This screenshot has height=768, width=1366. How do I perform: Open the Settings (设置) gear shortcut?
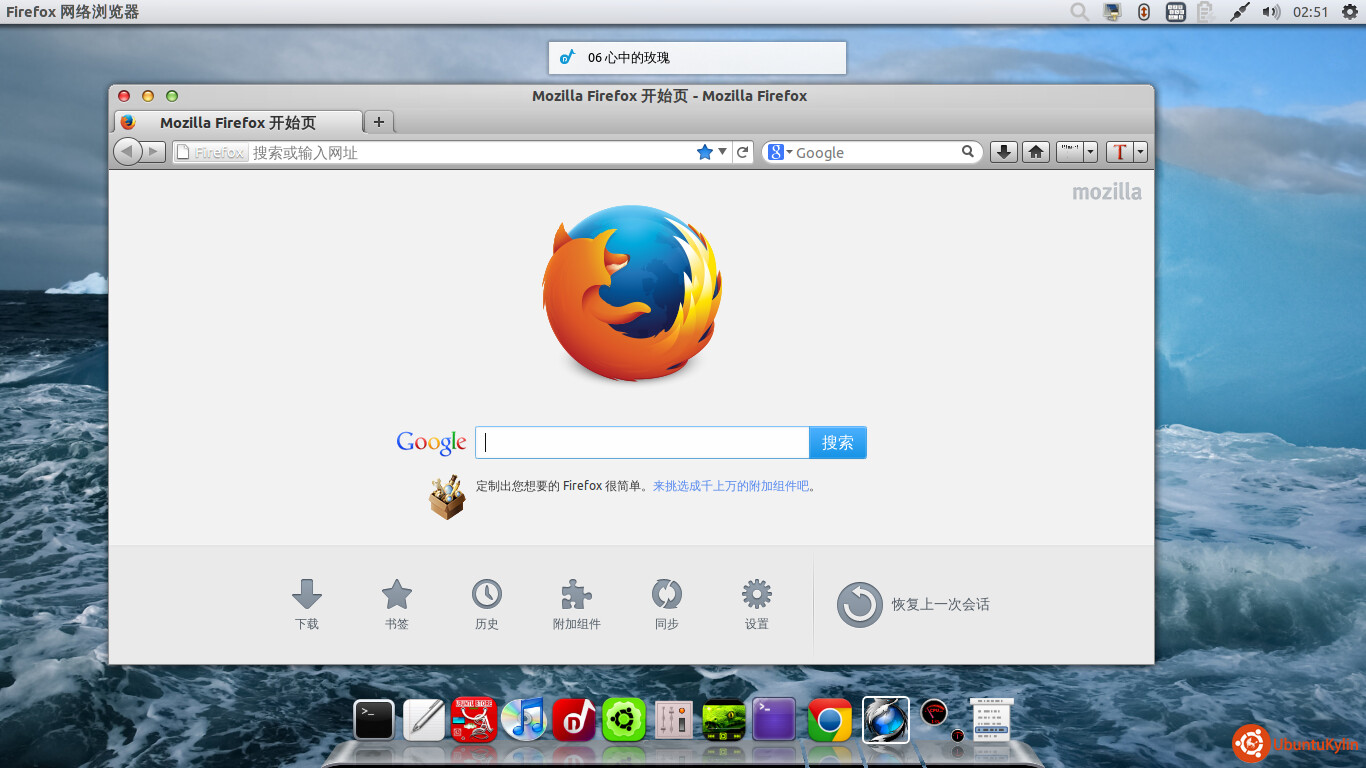756,595
